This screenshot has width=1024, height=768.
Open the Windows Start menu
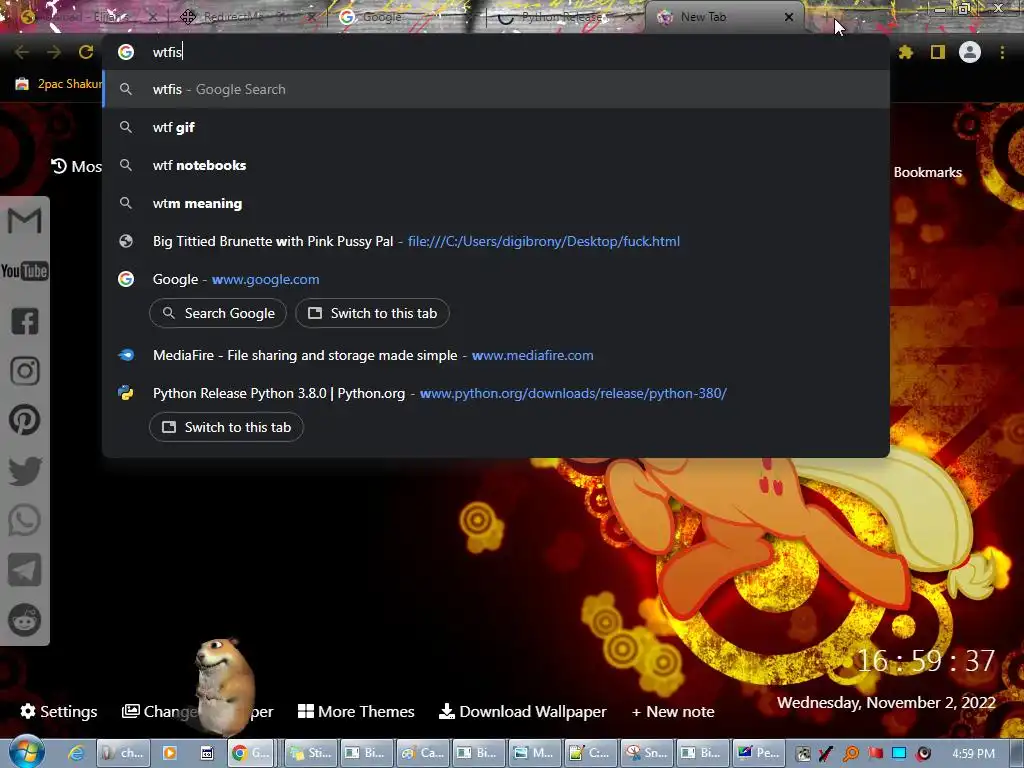coord(26,752)
